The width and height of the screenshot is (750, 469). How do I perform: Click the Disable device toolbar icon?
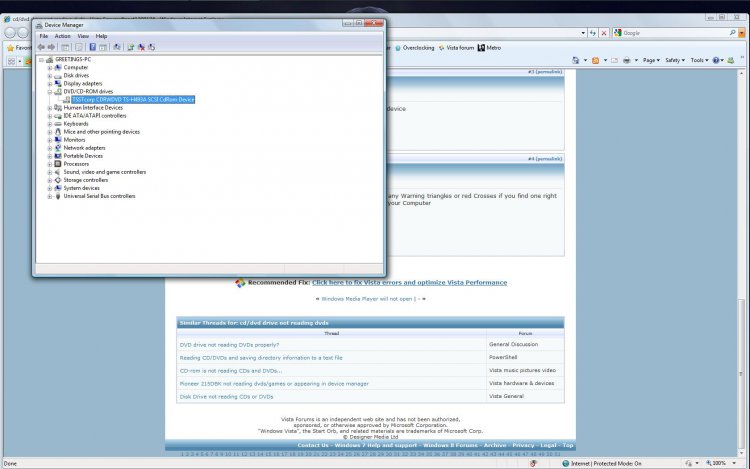(152, 47)
